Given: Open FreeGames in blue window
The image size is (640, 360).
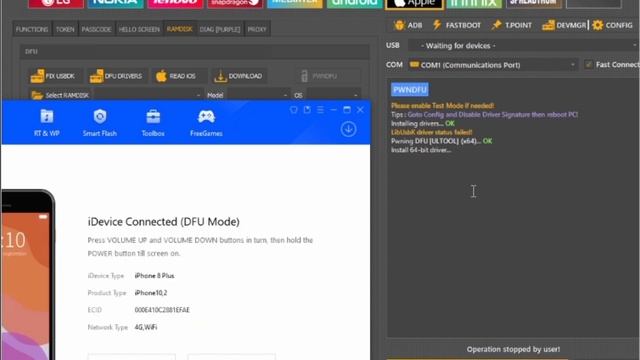Looking at the screenshot, I should pyautogui.click(x=206, y=123).
